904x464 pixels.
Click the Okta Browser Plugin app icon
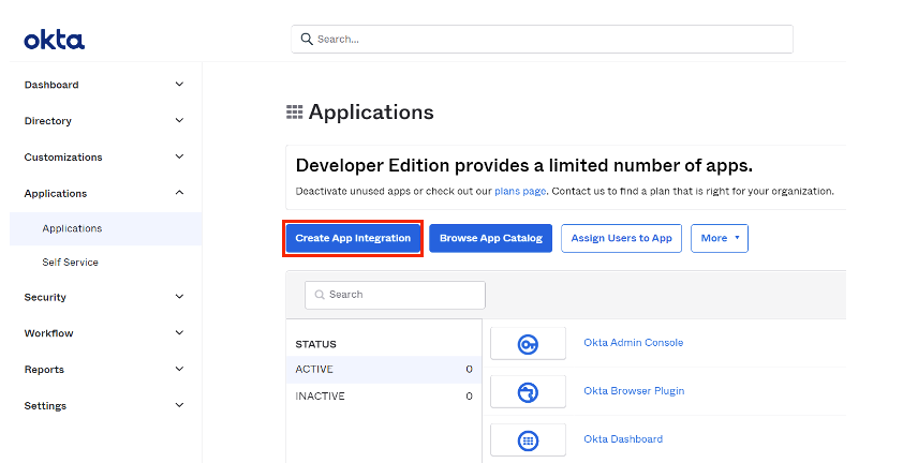coord(528,393)
